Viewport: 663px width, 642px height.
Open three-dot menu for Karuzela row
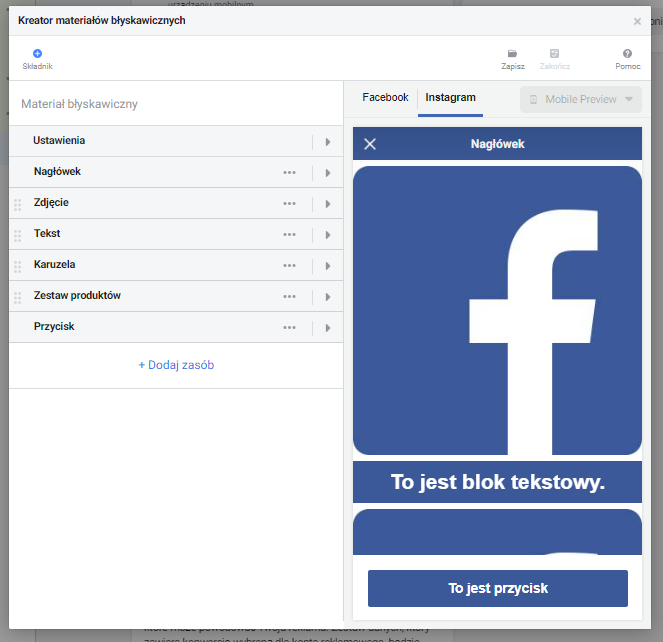pos(290,266)
